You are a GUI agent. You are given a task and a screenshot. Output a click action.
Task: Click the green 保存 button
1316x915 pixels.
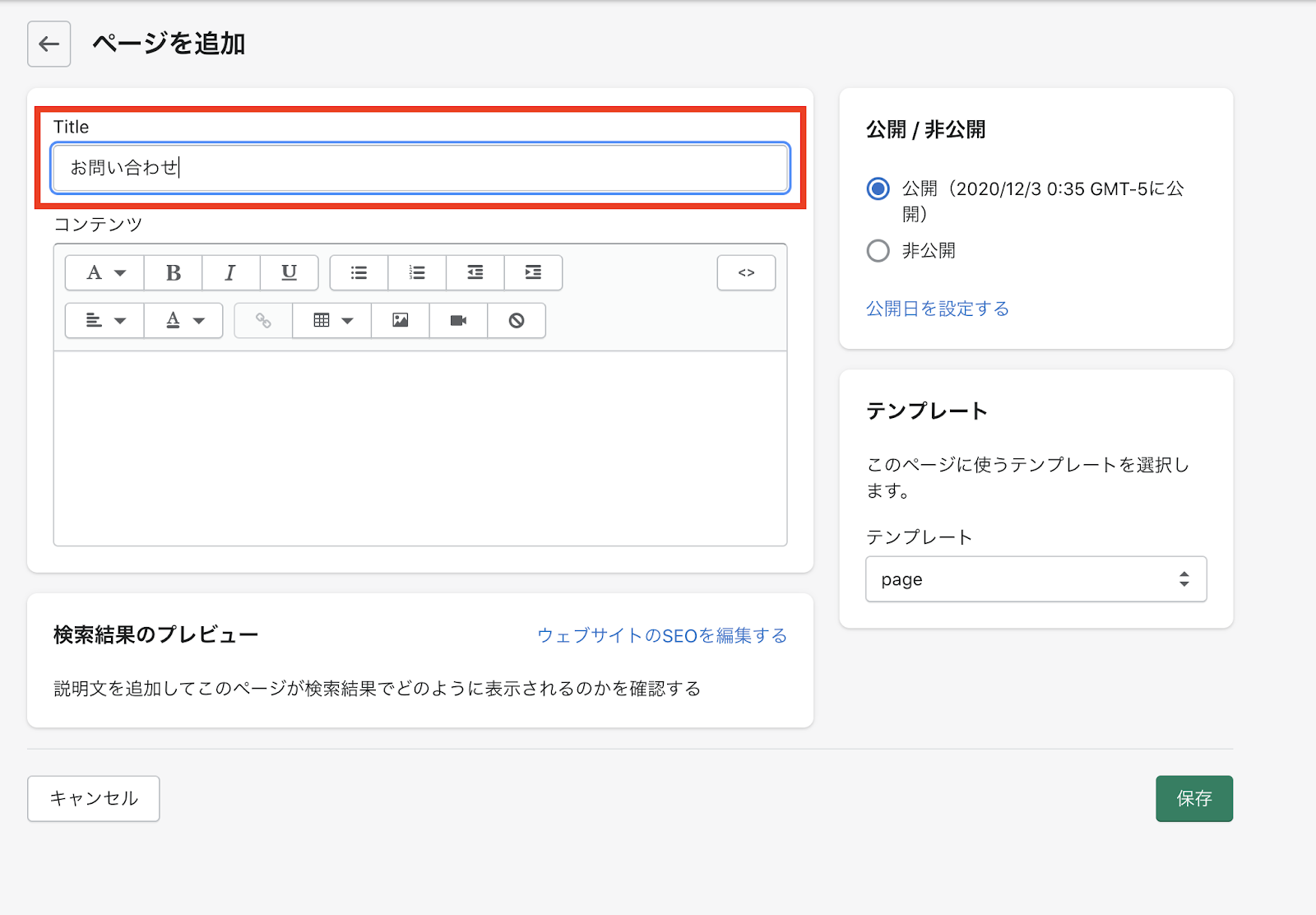click(1193, 798)
